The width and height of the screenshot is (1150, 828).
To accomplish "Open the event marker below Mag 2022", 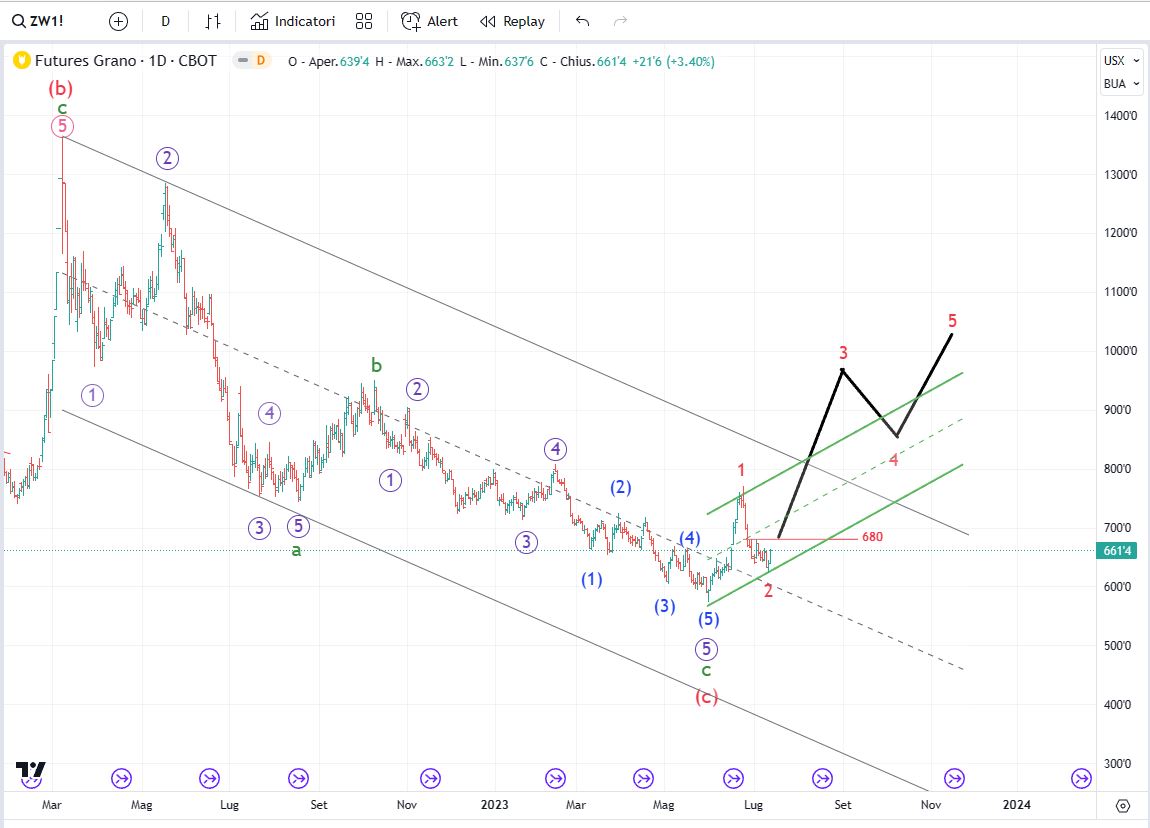I will coord(121,779).
